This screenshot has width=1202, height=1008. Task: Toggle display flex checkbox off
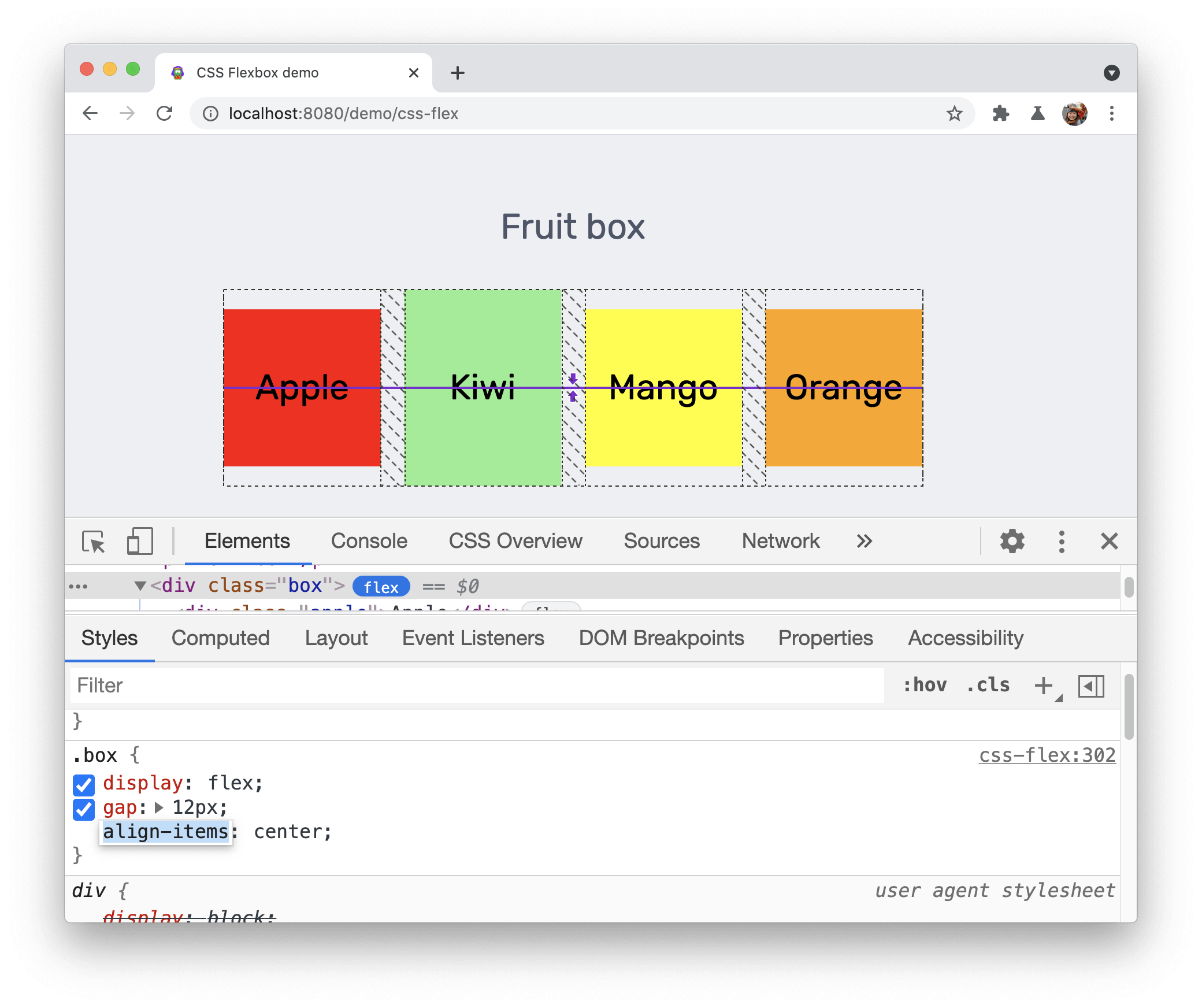point(84,783)
